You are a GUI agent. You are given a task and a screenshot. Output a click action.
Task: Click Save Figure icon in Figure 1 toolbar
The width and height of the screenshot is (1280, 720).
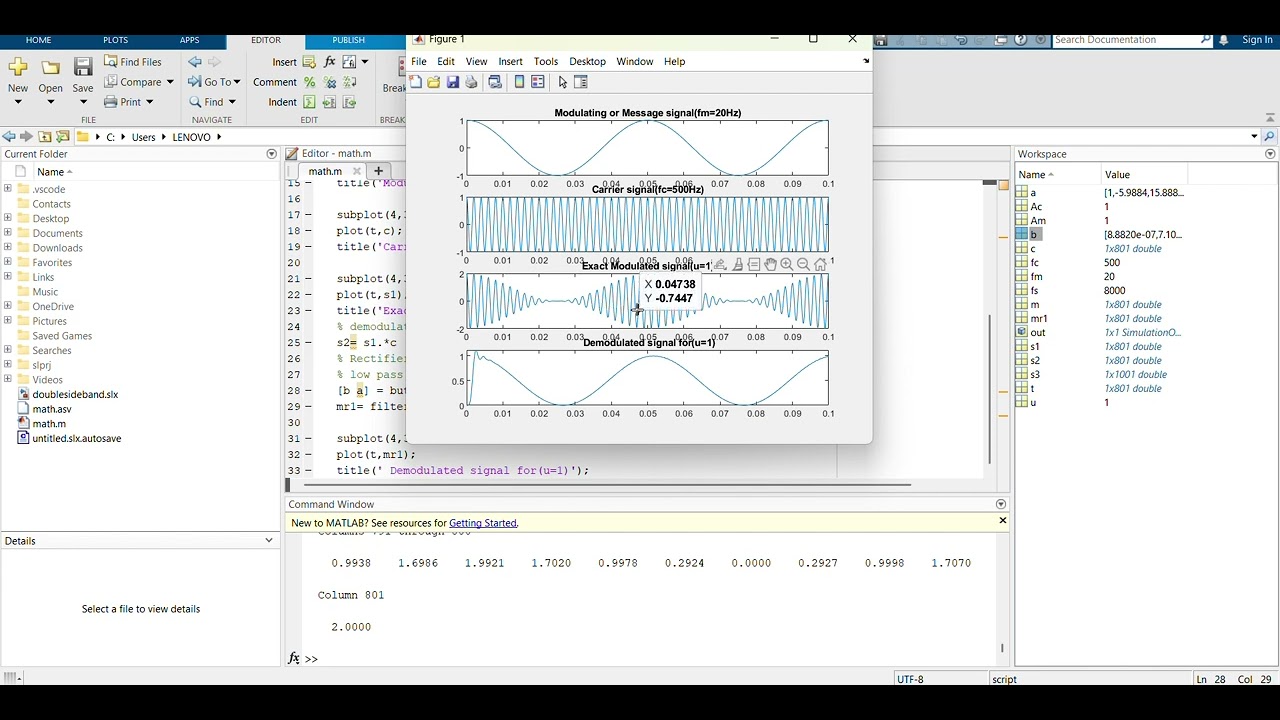(x=452, y=83)
